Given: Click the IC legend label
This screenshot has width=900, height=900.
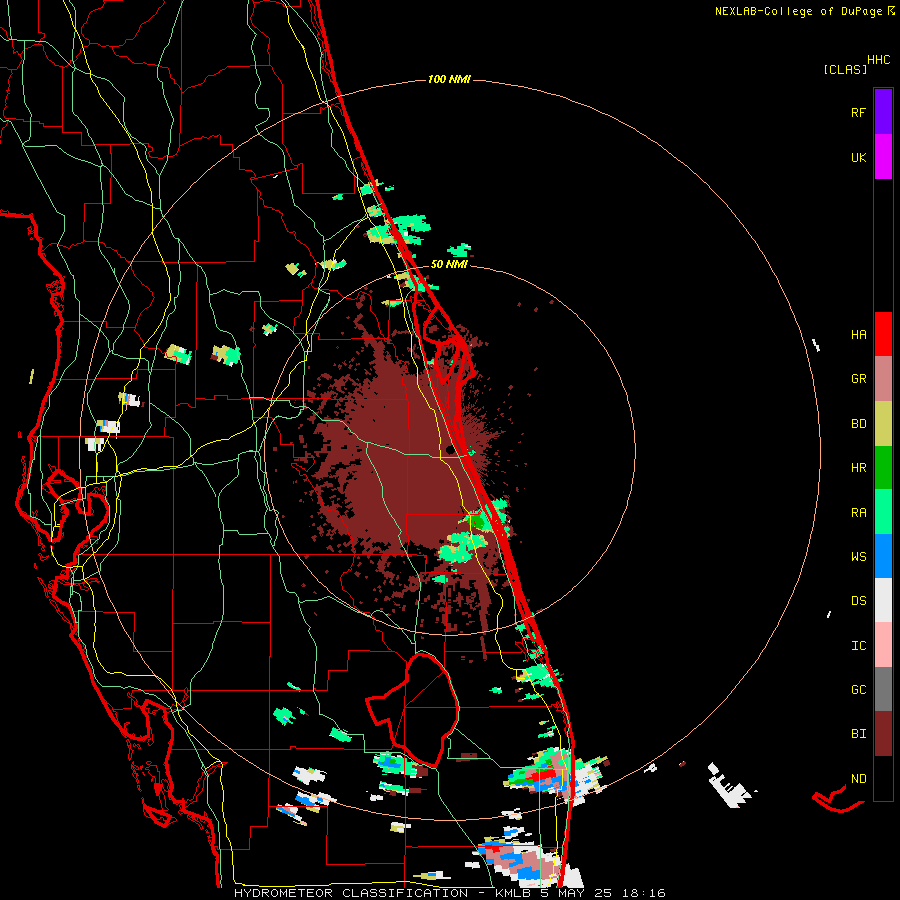Looking at the screenshot, I should (x=858, y=646).
